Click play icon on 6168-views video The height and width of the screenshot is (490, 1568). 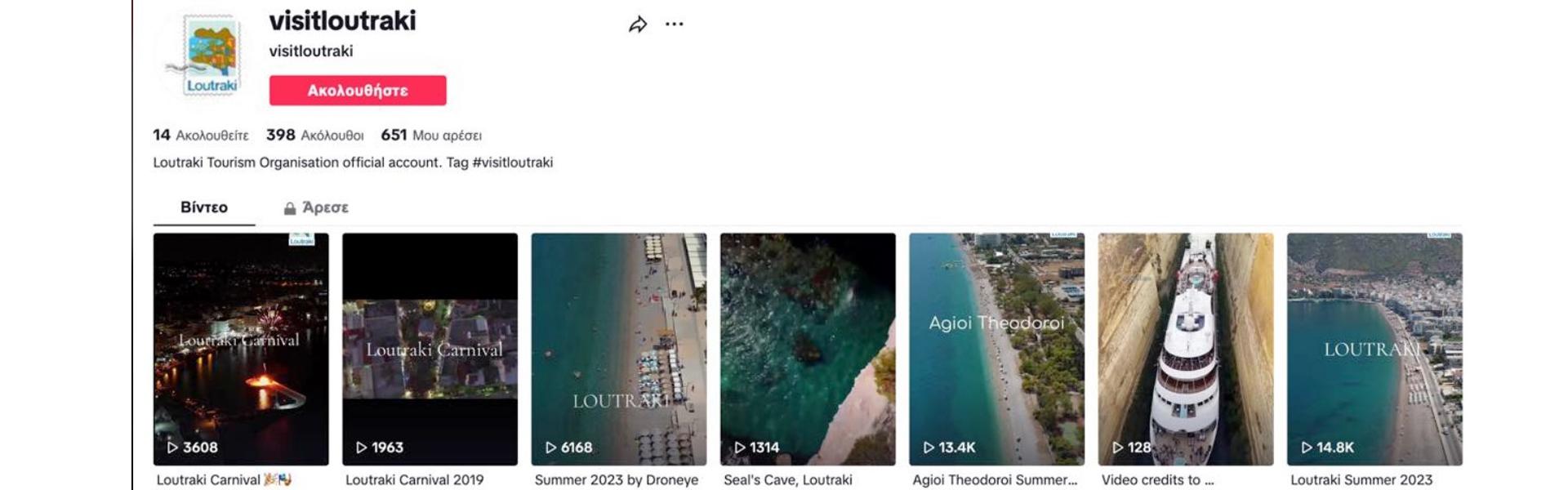tap(550, 448)
